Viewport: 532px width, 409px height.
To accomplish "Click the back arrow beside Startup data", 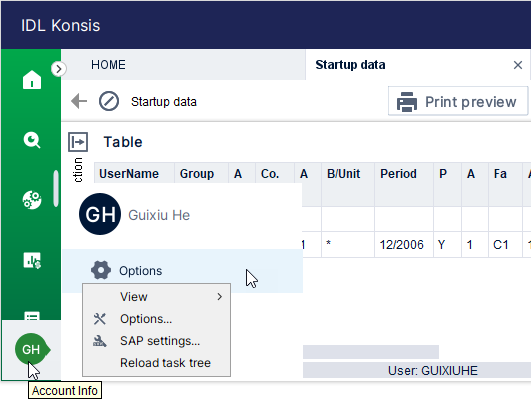I will pyautogui.click(x=79, y=101).
